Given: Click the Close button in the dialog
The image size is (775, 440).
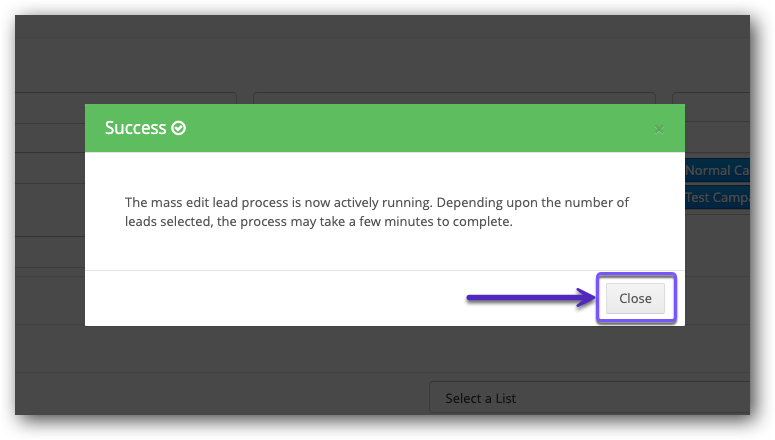Looking at the screenshot, I should [x=635, y=298].
